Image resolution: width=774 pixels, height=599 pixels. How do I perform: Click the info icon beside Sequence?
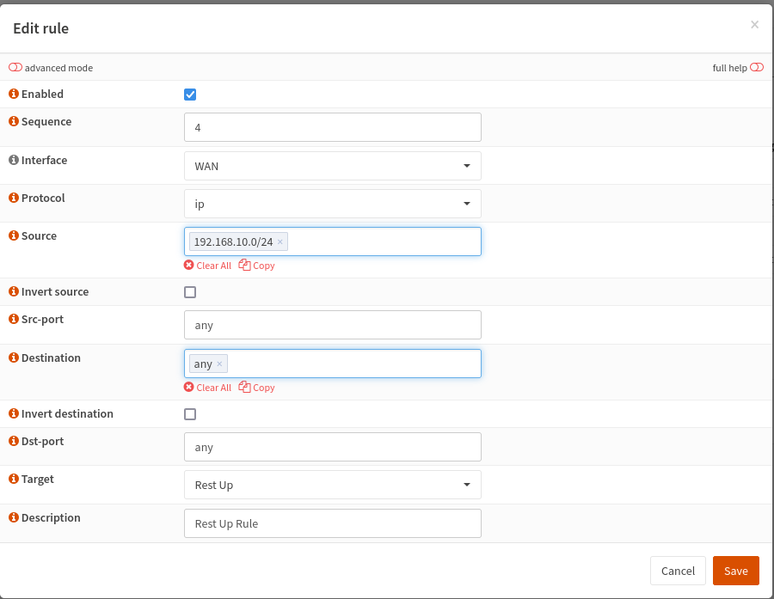(x=14, y=122)
